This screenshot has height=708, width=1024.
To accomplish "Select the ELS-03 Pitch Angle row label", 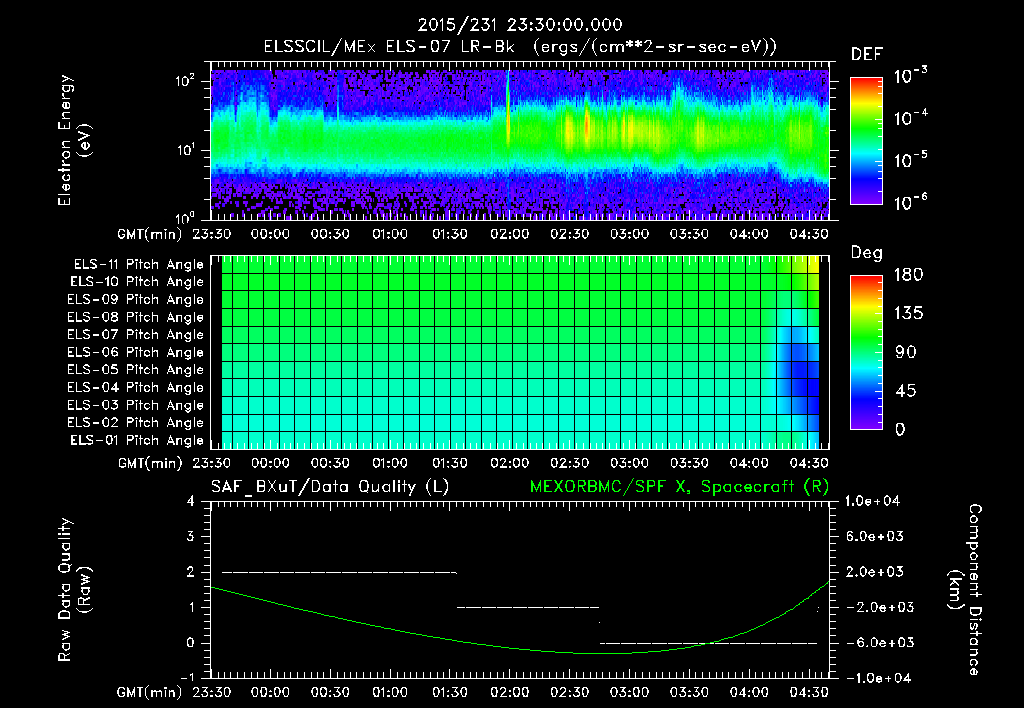I will [x=136, y=405].
